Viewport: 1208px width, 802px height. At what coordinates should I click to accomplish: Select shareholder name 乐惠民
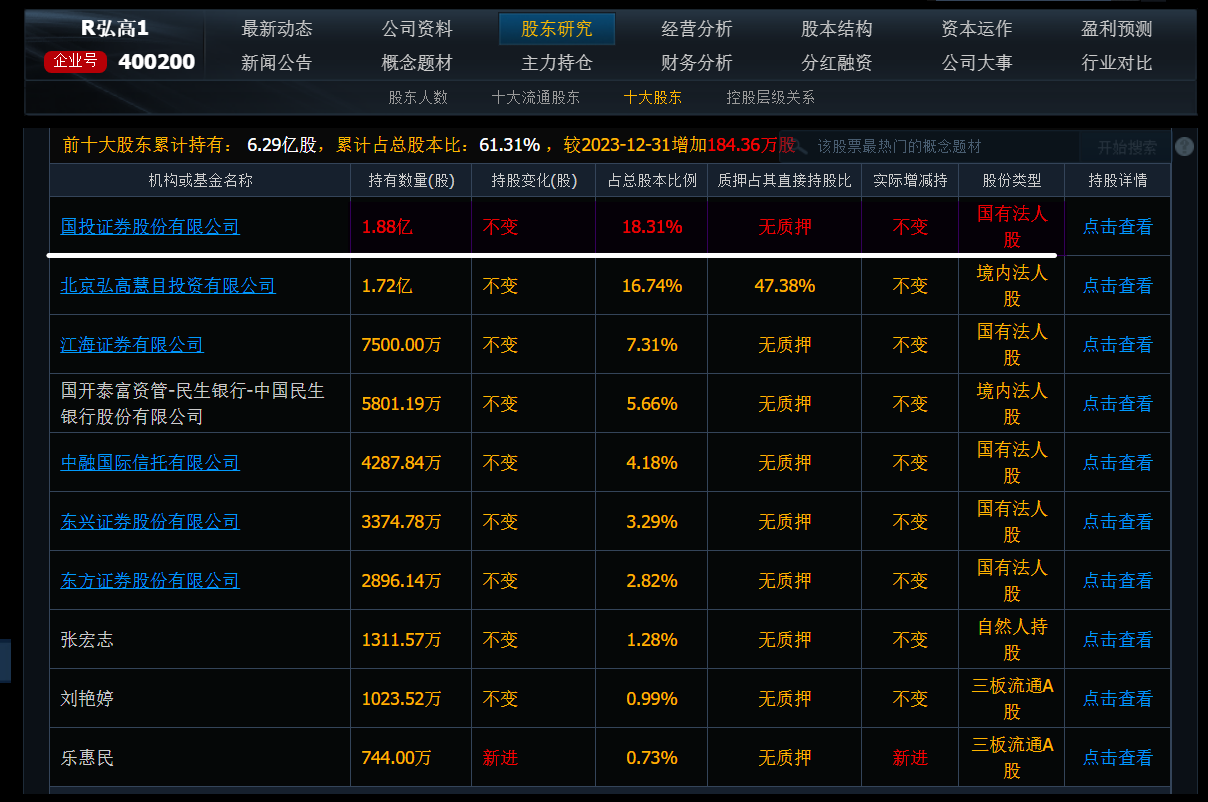click(87, 758)
